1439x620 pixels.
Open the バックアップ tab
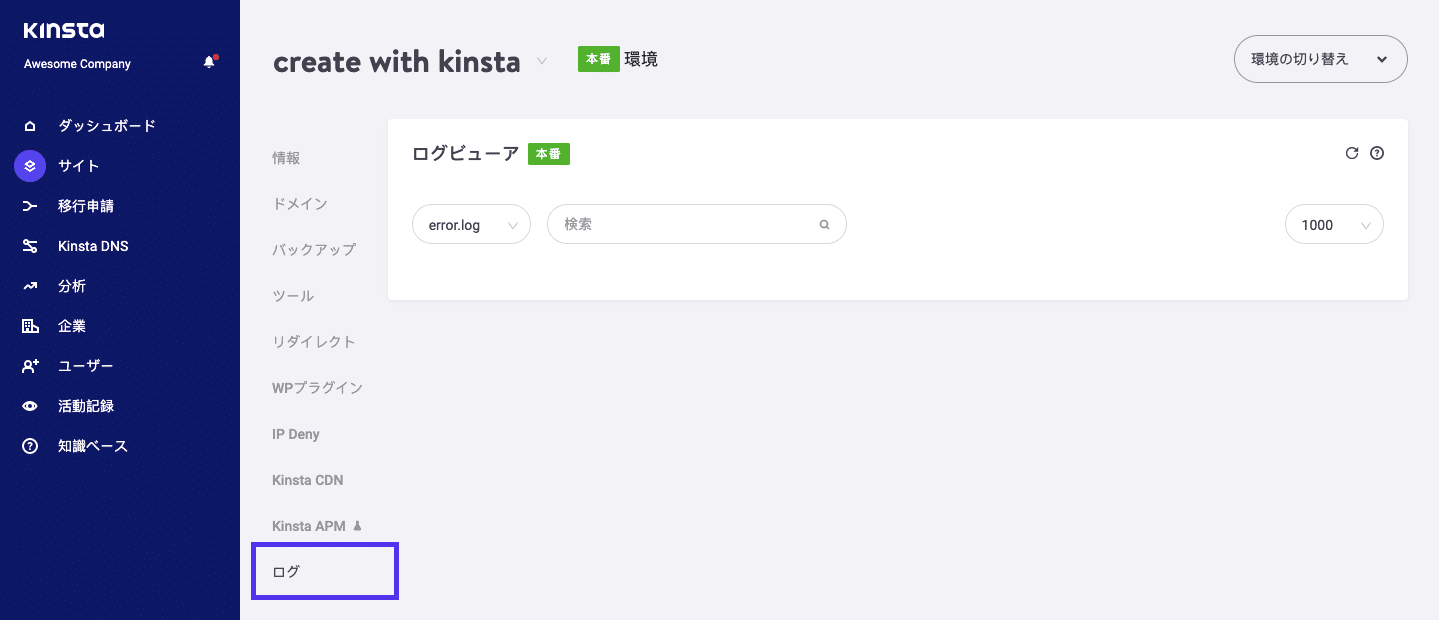pos(312,249)
